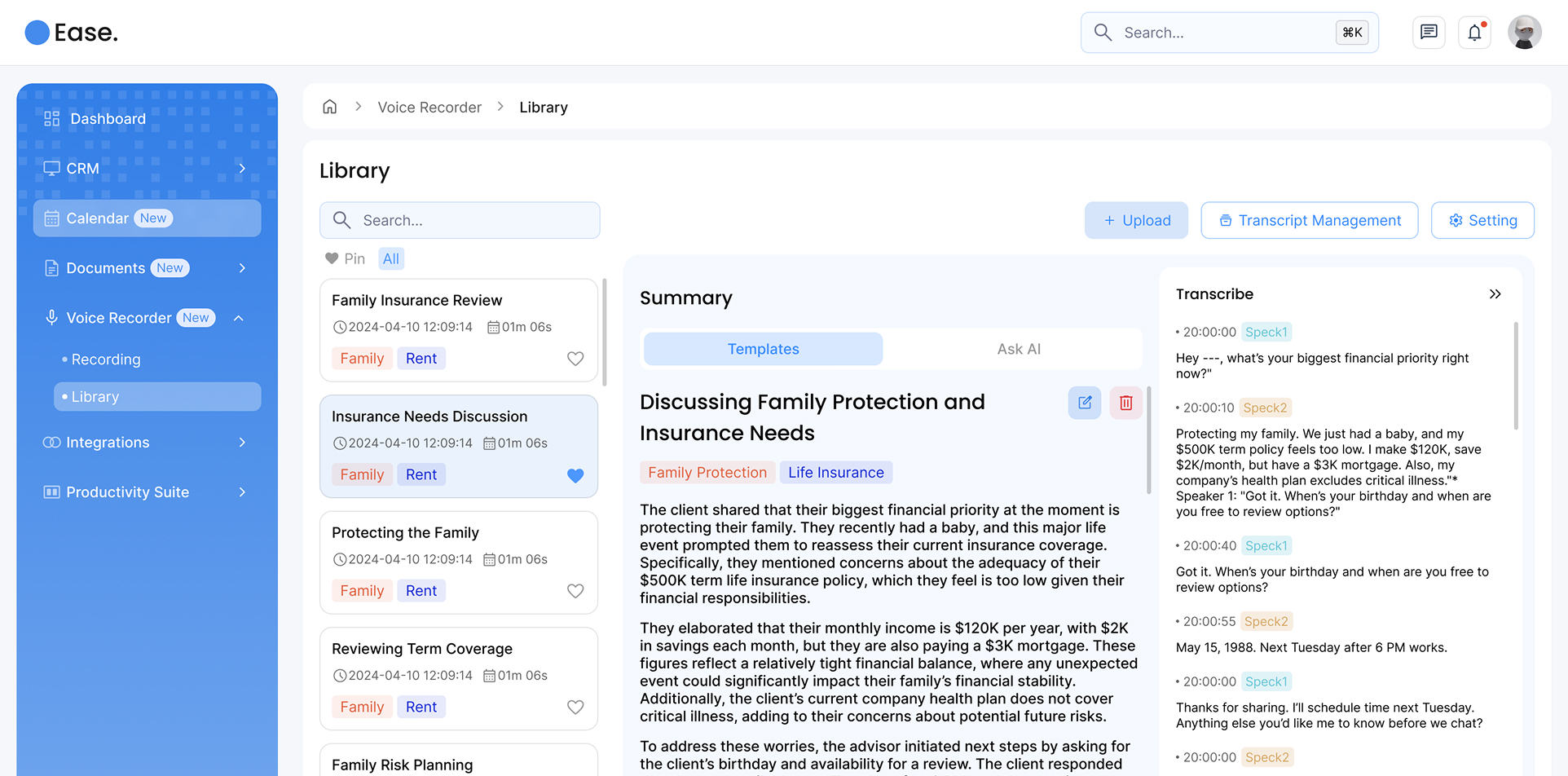Click the clock icon on Family Insurance Review
The height and width of the screenshot is (776, 1568).
pyautogui.click(x=340, y=328)
